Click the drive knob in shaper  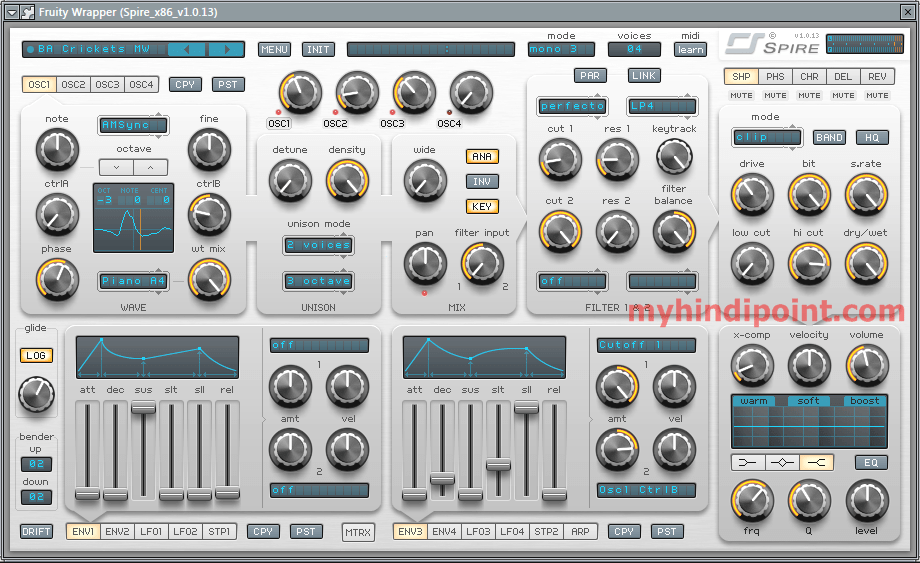[752, 195]
